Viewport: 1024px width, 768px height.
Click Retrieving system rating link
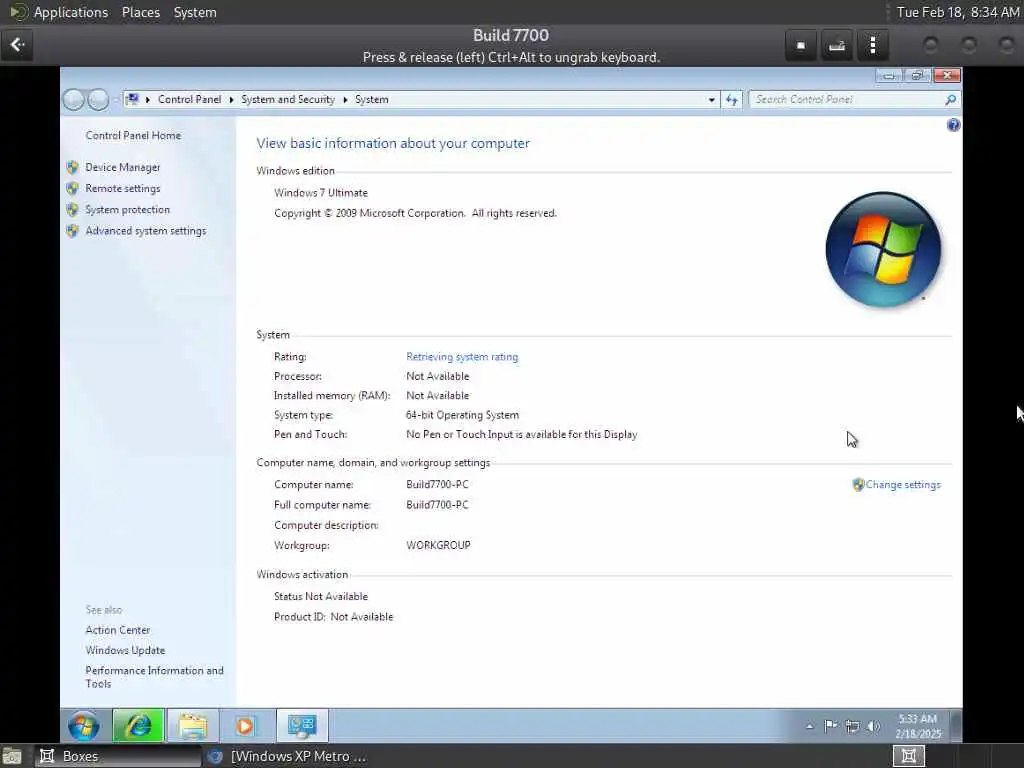462,357
